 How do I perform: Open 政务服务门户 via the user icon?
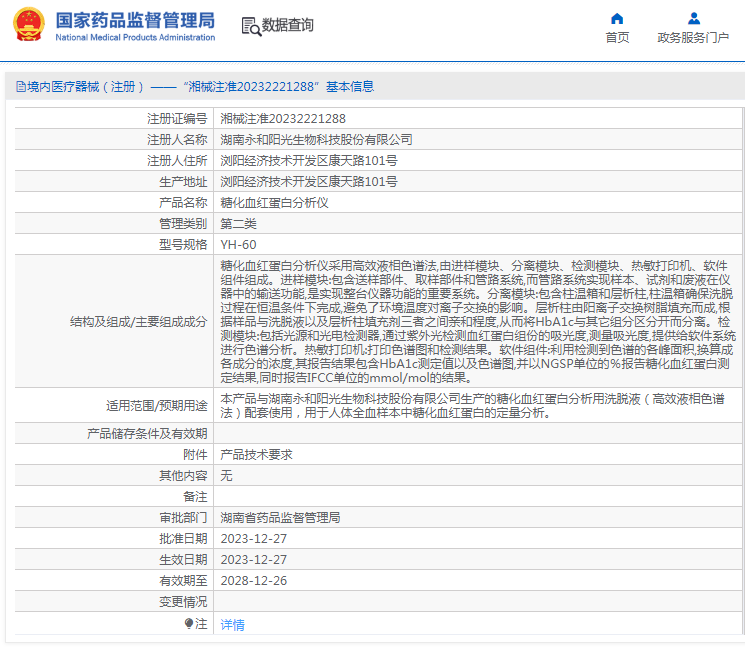tap(694, 19)
